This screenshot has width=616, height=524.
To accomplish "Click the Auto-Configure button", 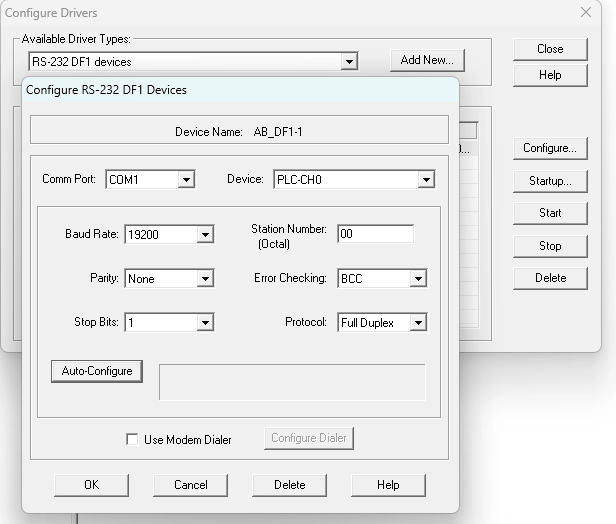I will [97, 371].
